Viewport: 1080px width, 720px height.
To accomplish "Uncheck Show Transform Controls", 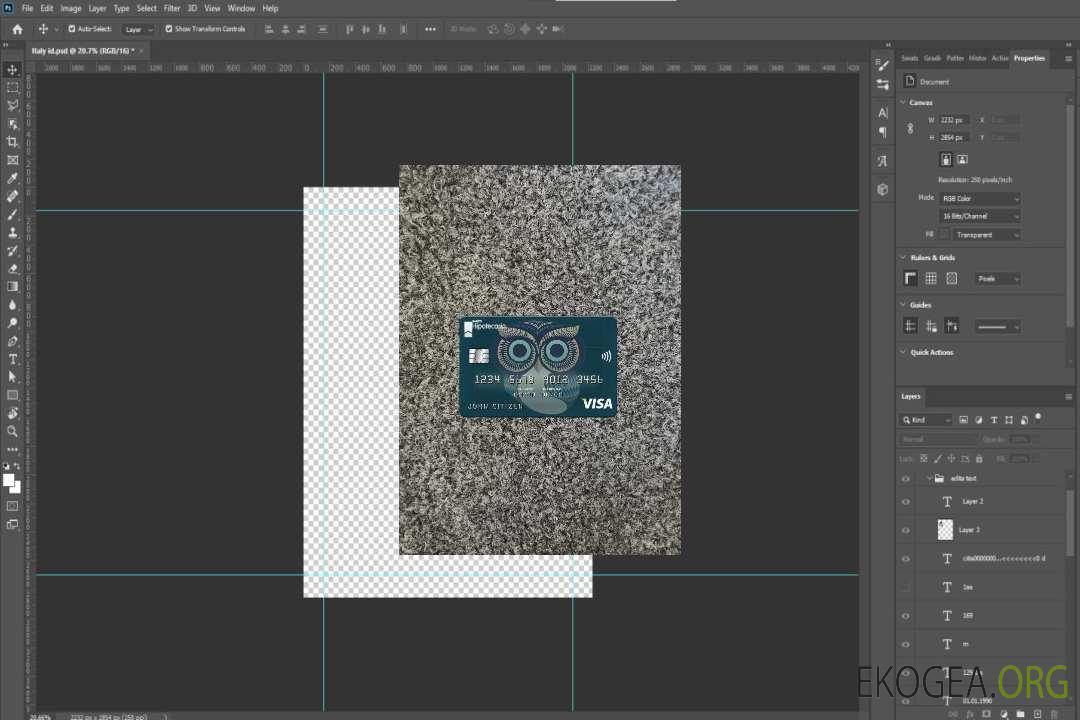I will tap(168, 29).
